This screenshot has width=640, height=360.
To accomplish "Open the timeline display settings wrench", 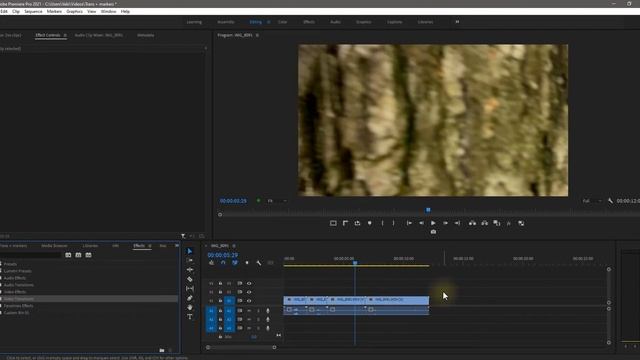I will (259, 263).
